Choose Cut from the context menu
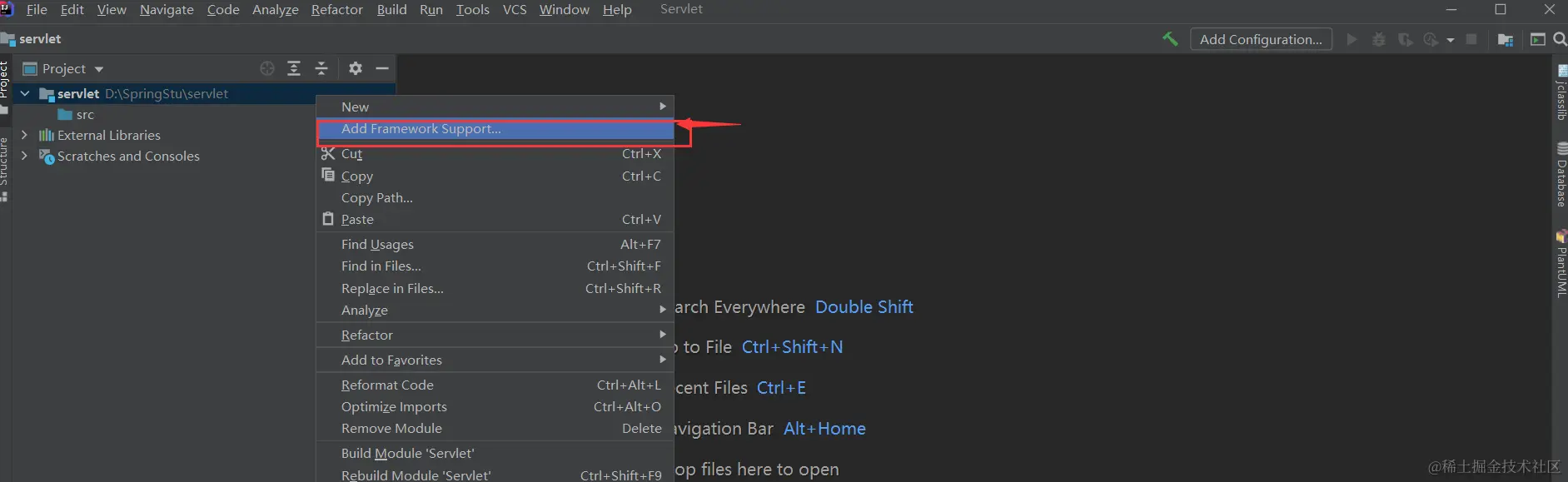The image size is (1568, 482). [x=495, y=153]
